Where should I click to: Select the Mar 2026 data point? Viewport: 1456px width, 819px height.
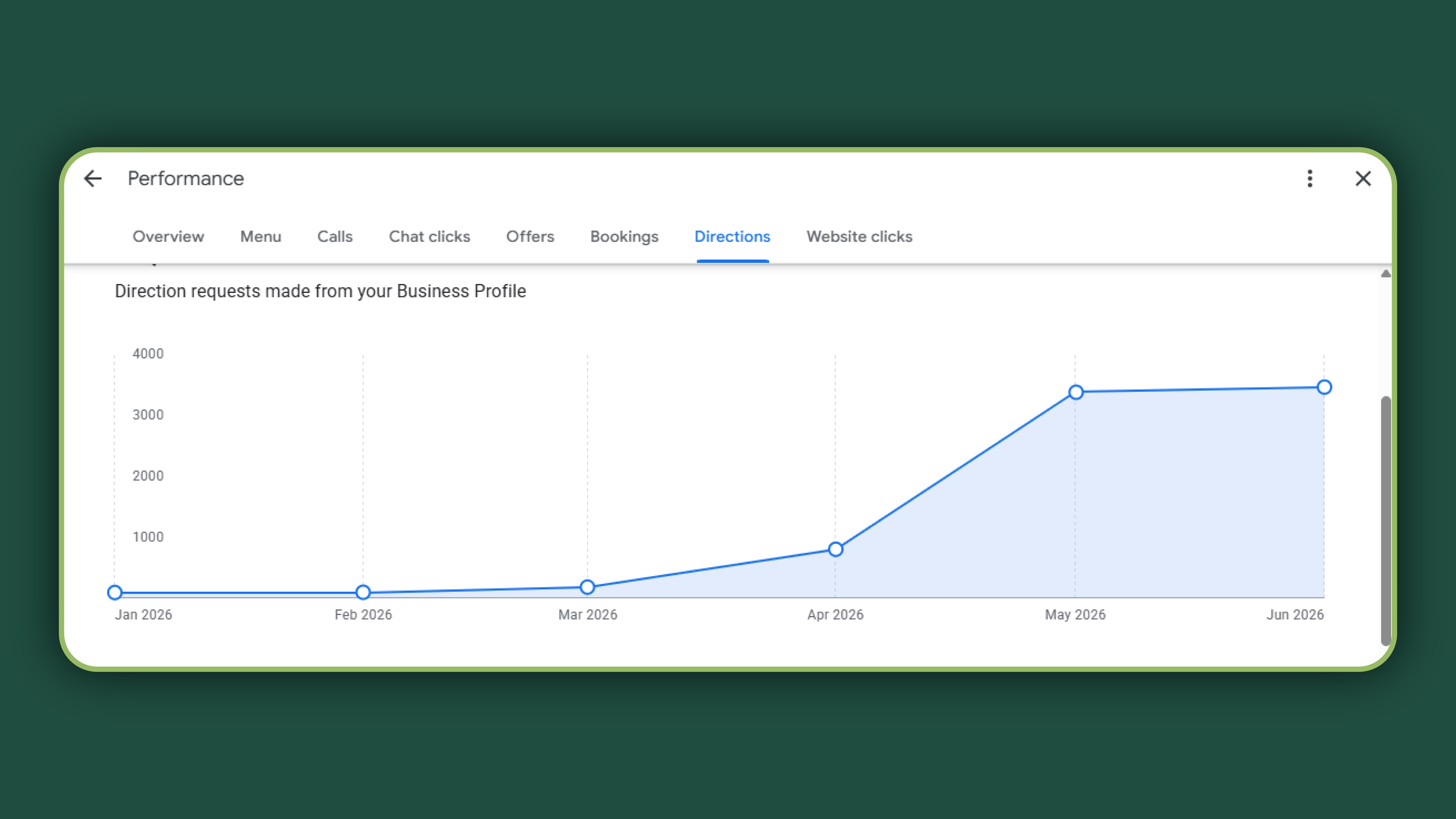click(587, 587)
